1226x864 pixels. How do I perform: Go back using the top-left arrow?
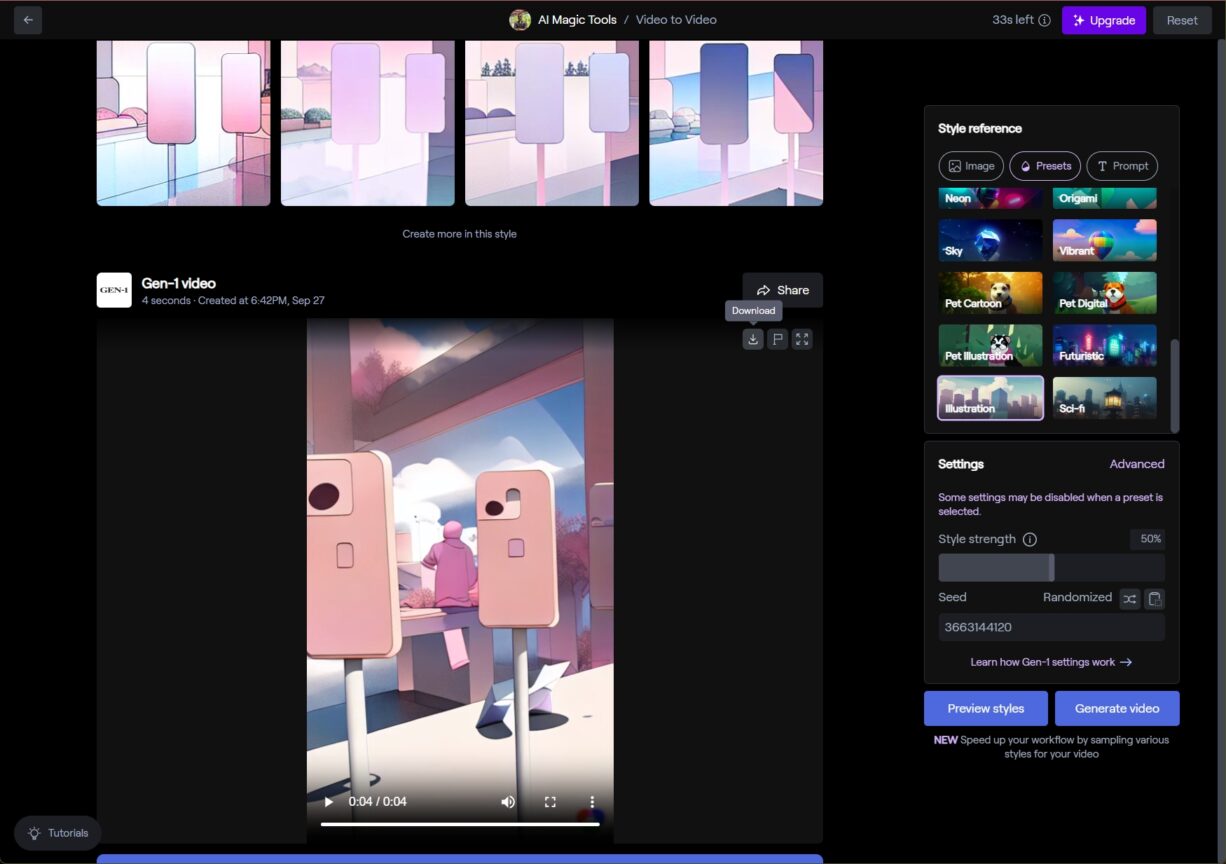click(x=27, y=19)
